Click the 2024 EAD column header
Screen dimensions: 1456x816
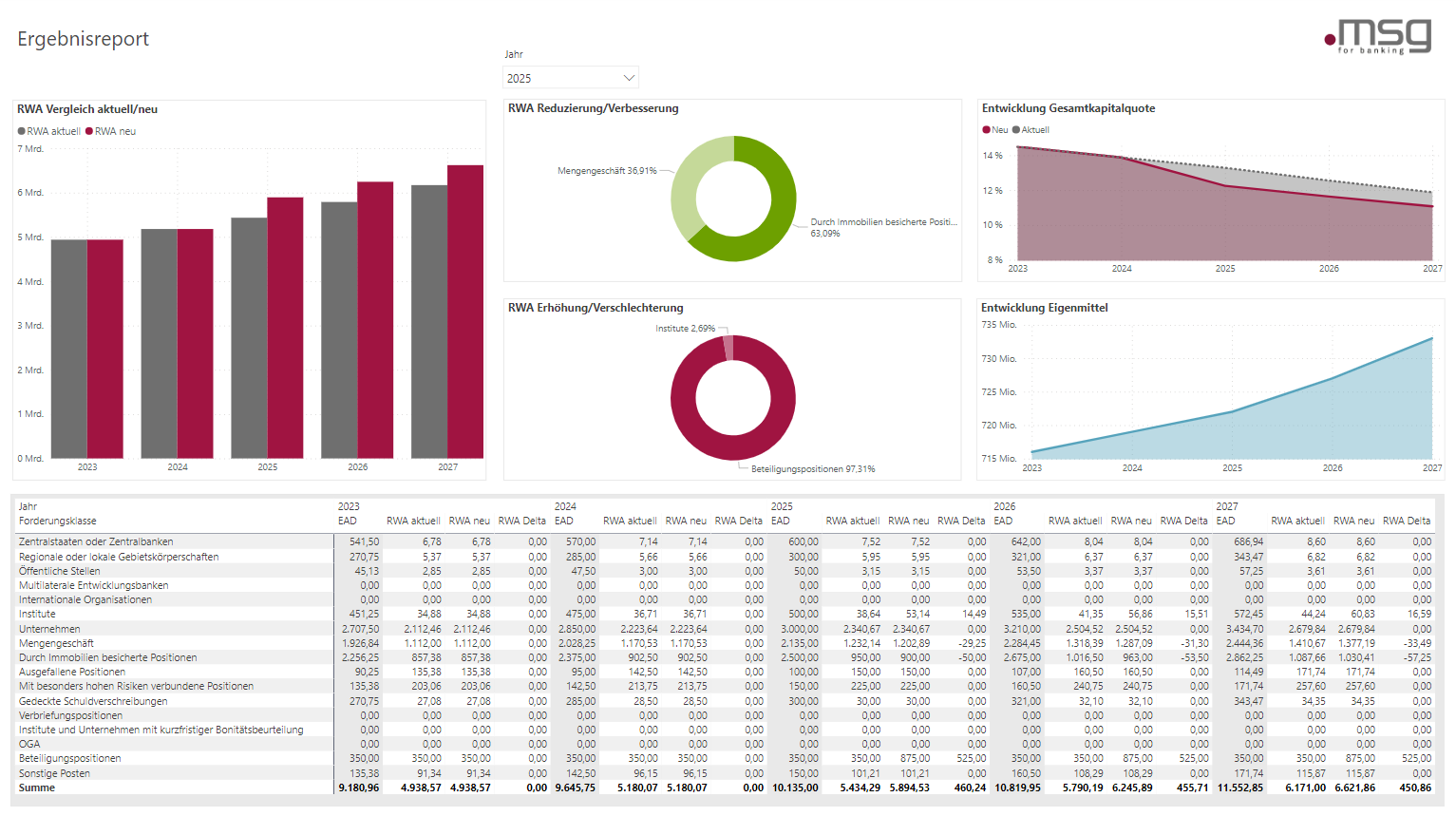click(562, 521)
